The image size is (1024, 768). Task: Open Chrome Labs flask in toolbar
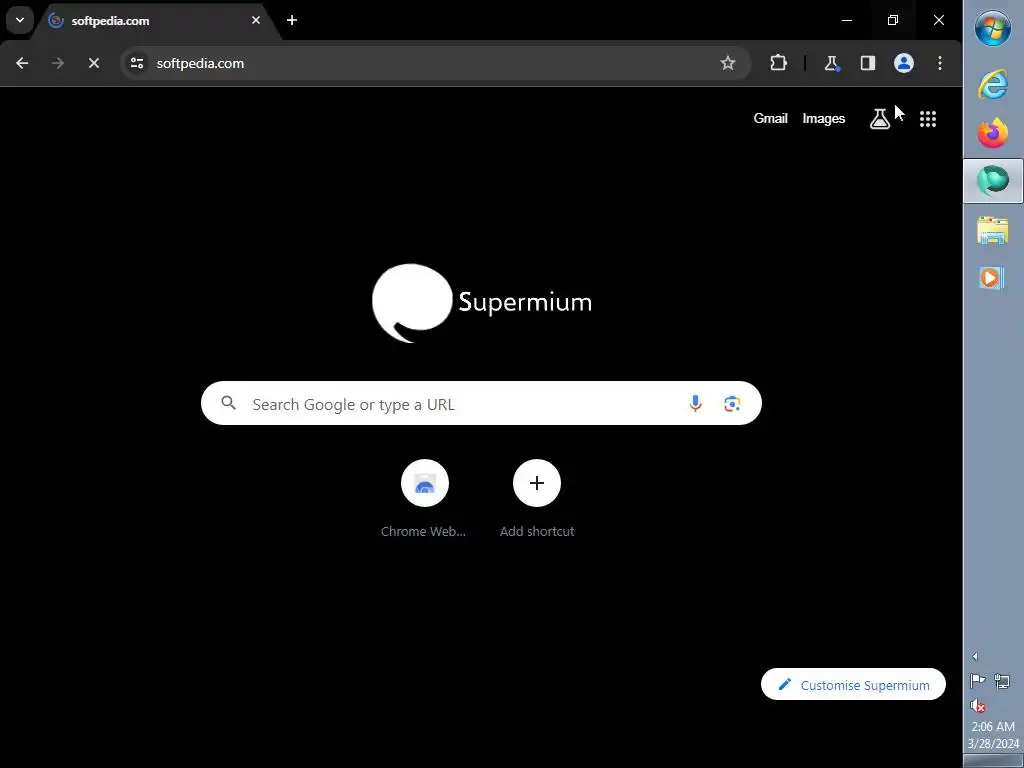tap(831, 63)
